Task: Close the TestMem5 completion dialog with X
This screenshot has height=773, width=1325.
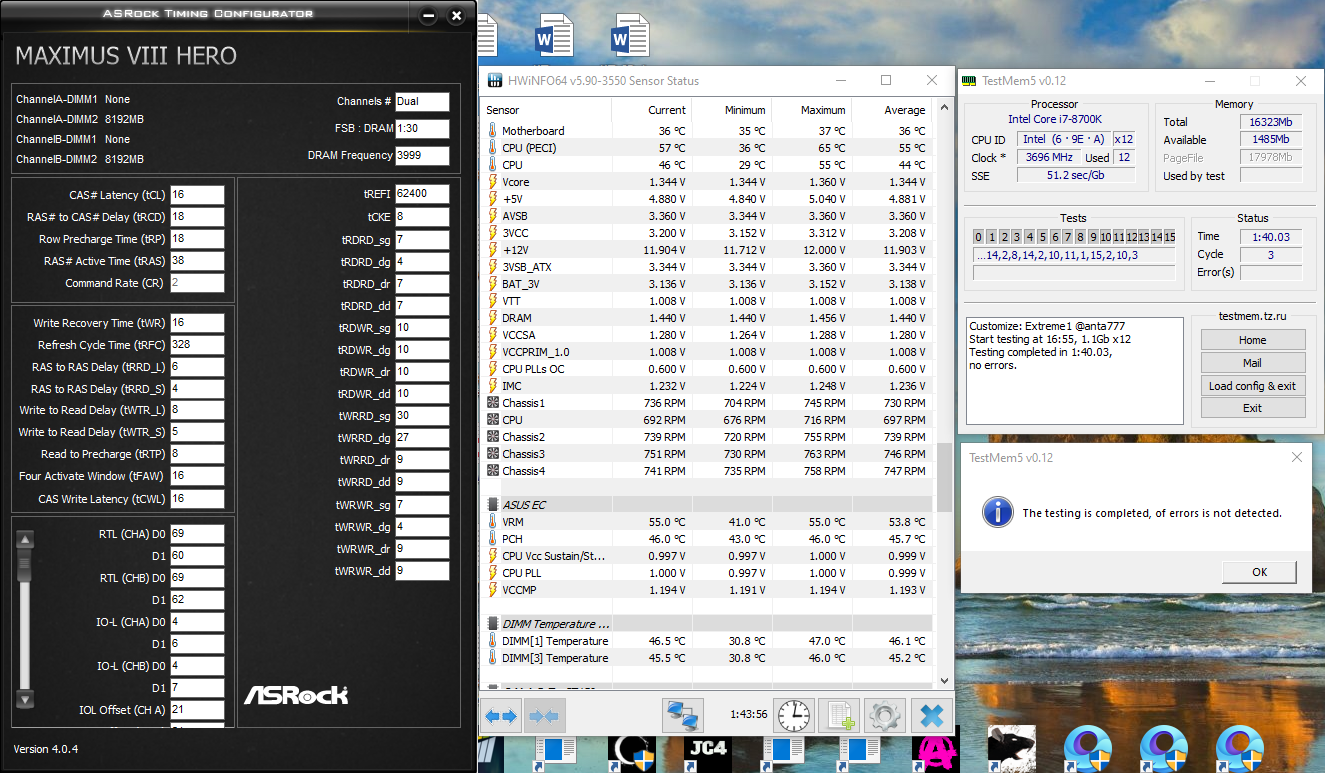Action: [x=1297, y=457]
